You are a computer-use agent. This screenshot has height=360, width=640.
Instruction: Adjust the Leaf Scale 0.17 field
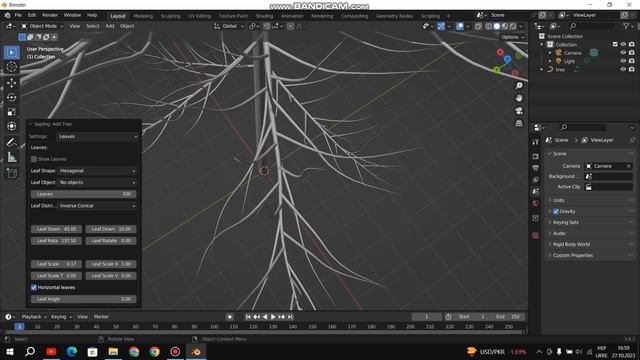[x=56, y=264]
